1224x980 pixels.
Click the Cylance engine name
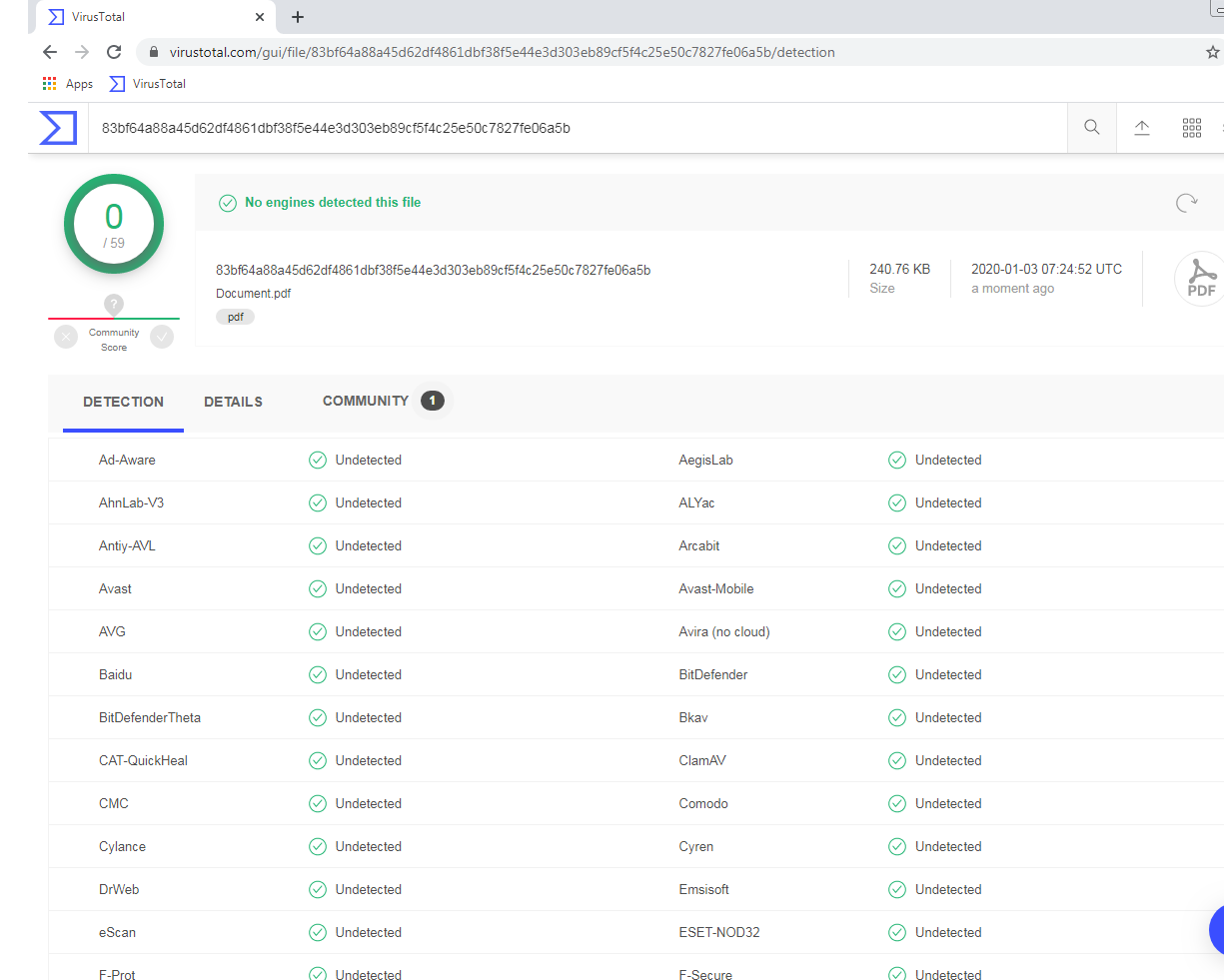(x=122, y=846)
